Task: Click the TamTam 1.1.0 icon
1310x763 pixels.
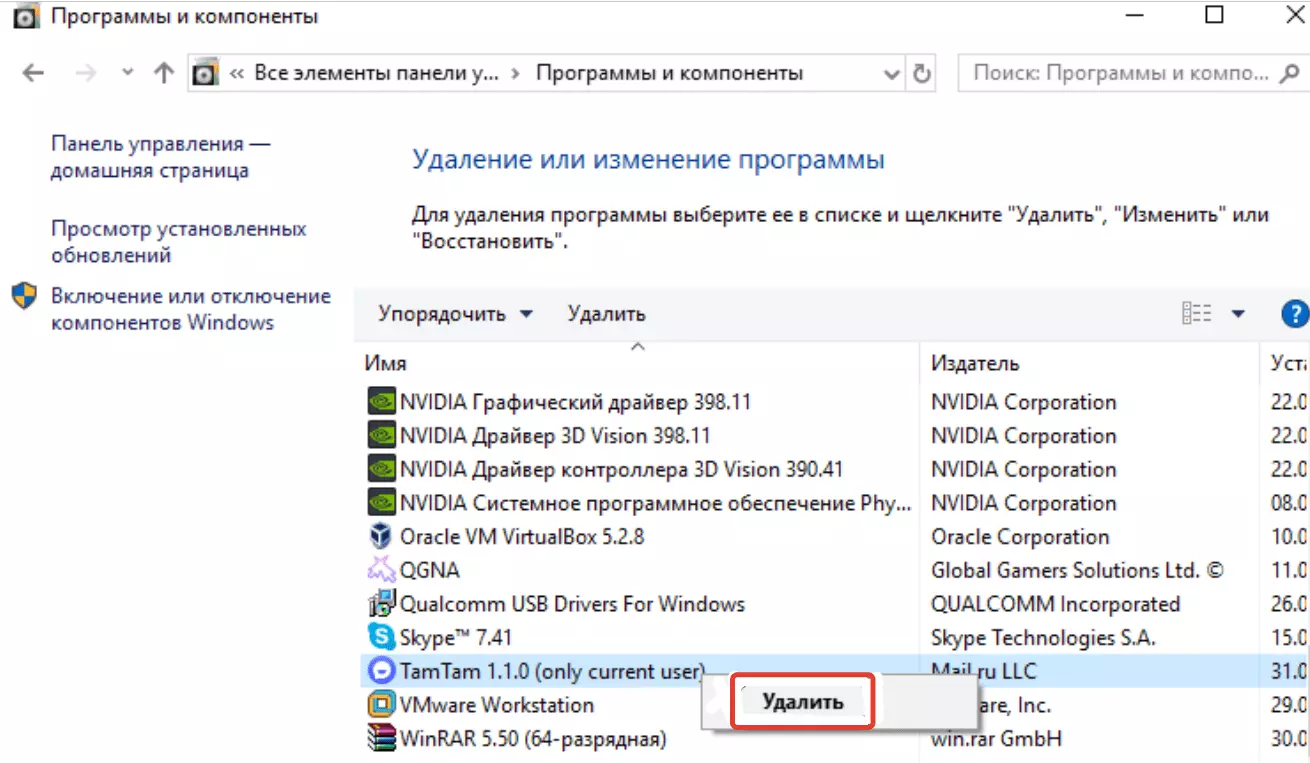Action: (x=381, y=671)
